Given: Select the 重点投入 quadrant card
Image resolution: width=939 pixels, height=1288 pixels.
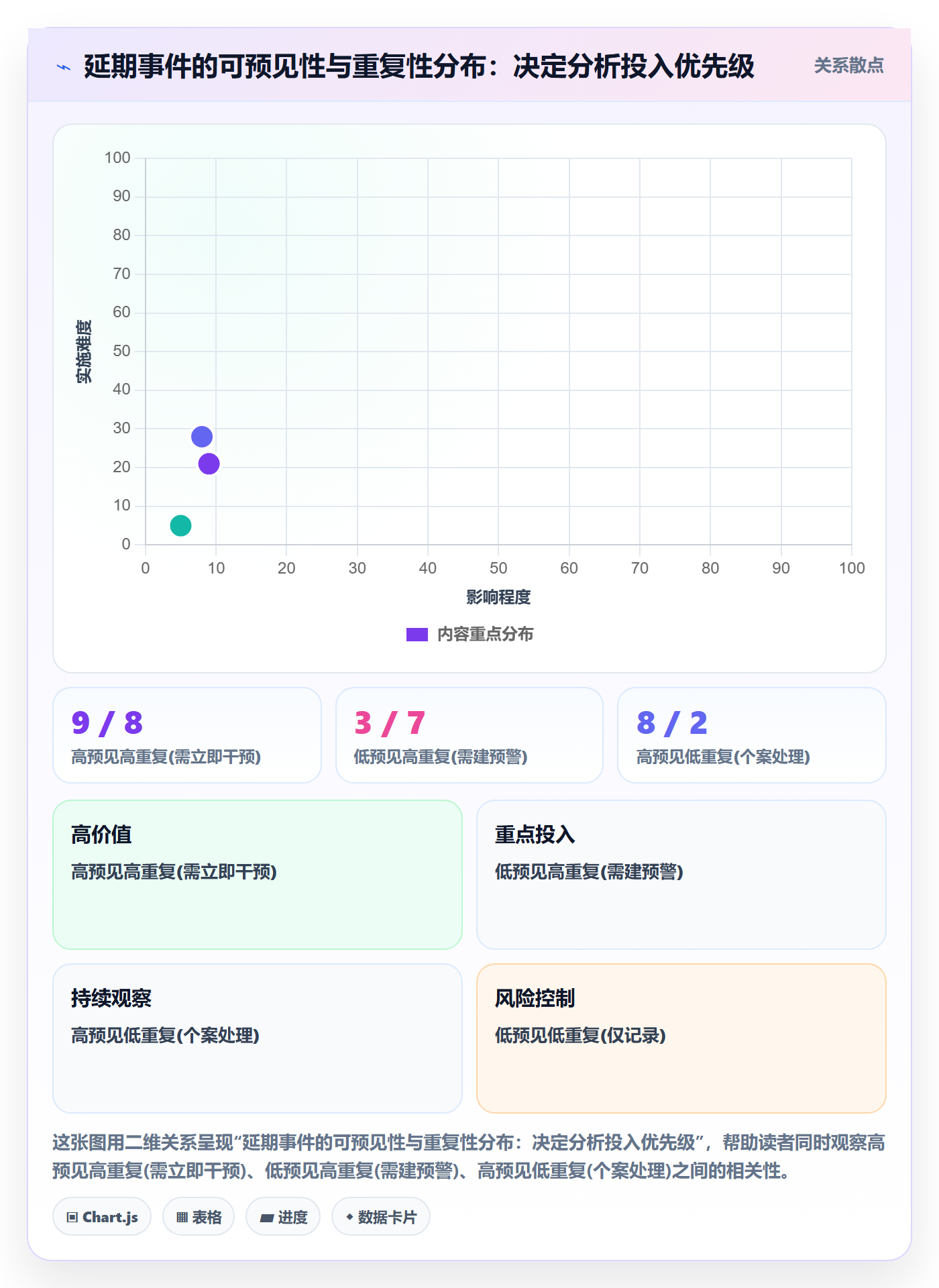Looking at the screenshot, I should (x=681, y=875).
